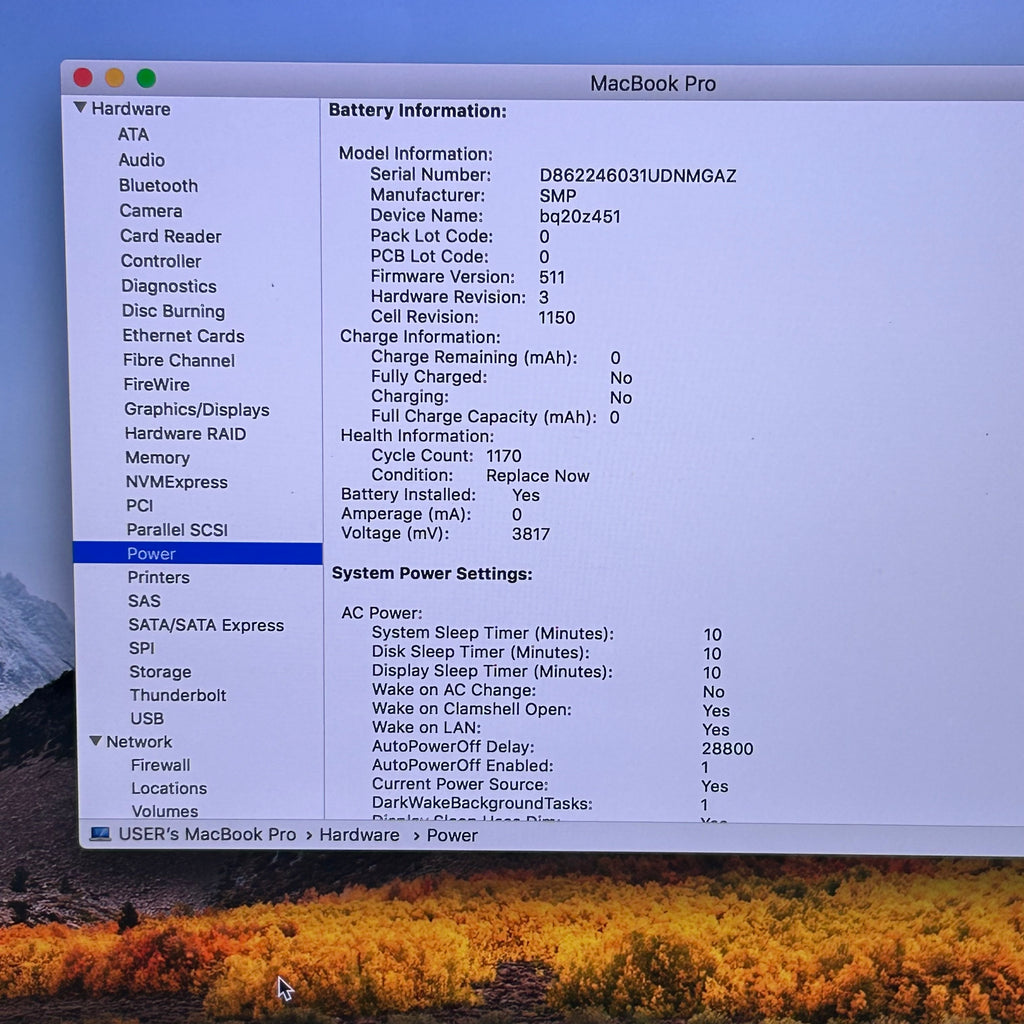The width and height of the screenshot is (1024, 1024).
Task: Select the highlighted Power entry
Action: pos(198,553)
